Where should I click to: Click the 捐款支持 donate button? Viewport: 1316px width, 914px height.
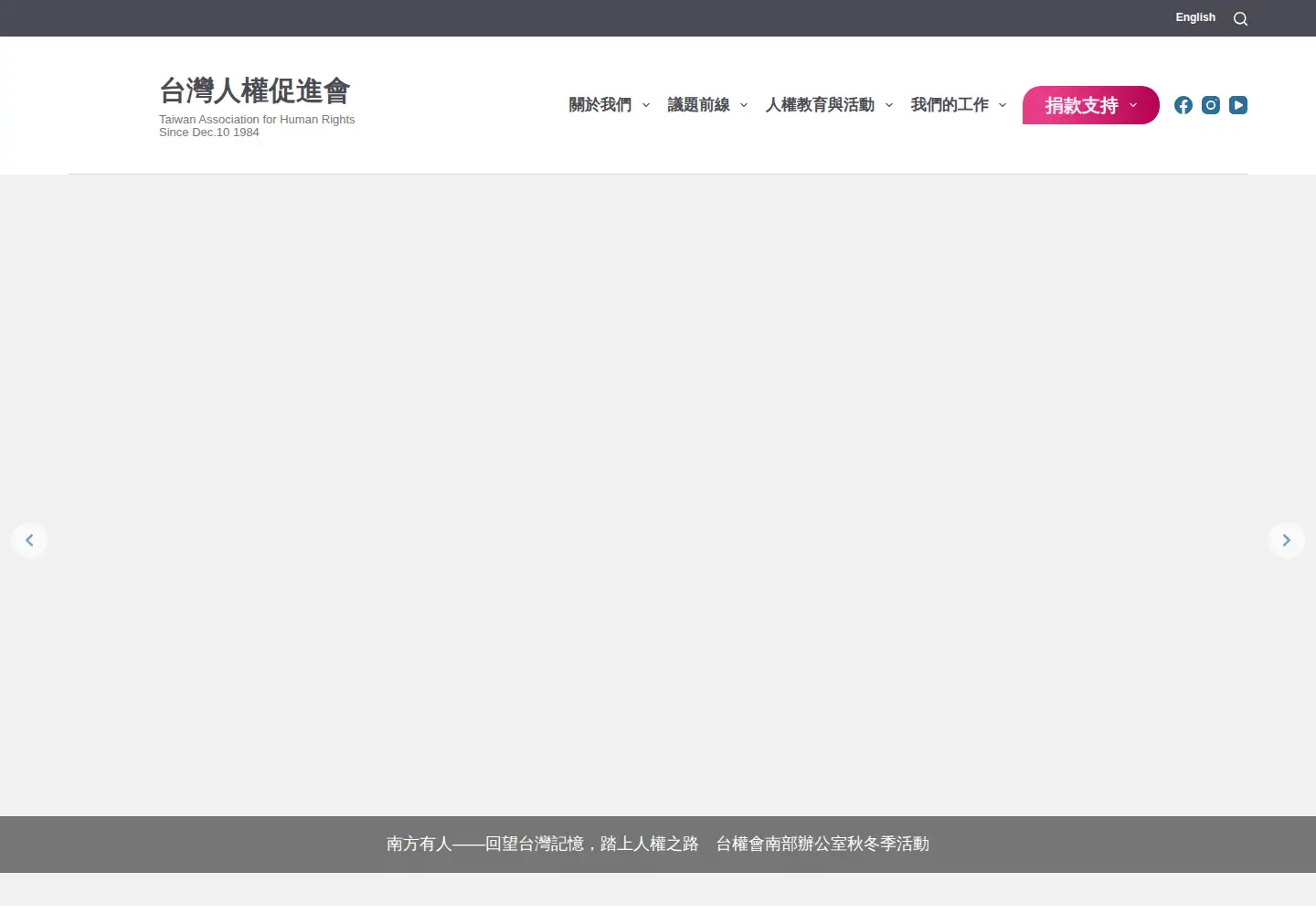click(x=1091, y=105)
